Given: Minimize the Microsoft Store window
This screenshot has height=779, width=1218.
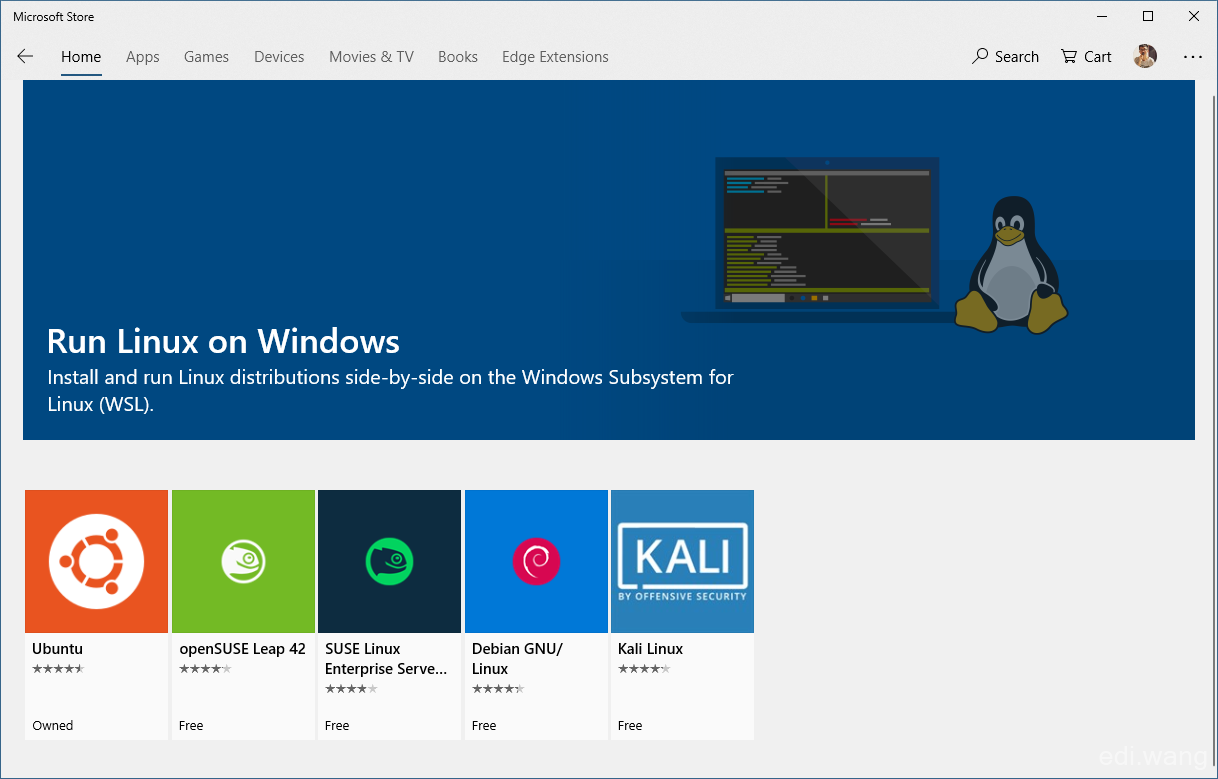Looking at the screenshot, I should point(1102,16).
